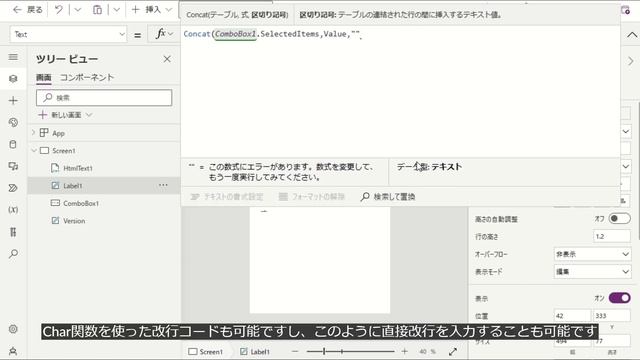Viewport: 640px width, 360px height.
Task: Click inside the Concat formula text
Action: pyautogui.click(x=272, y=34)
